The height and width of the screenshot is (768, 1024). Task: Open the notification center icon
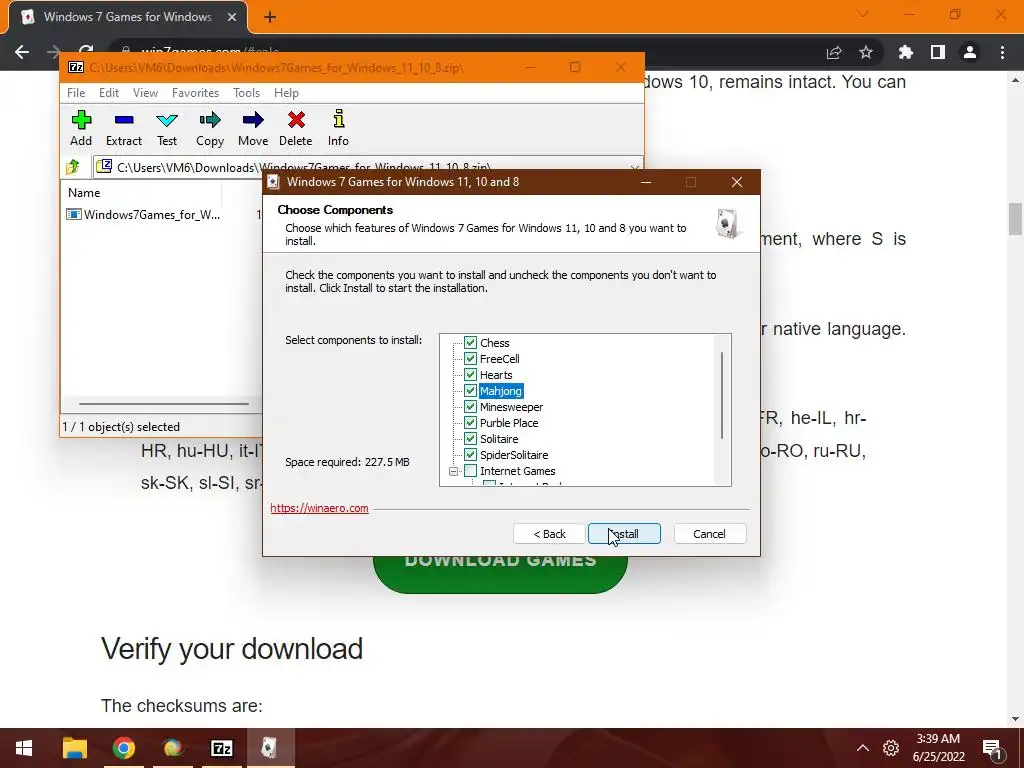pos(993,748)
